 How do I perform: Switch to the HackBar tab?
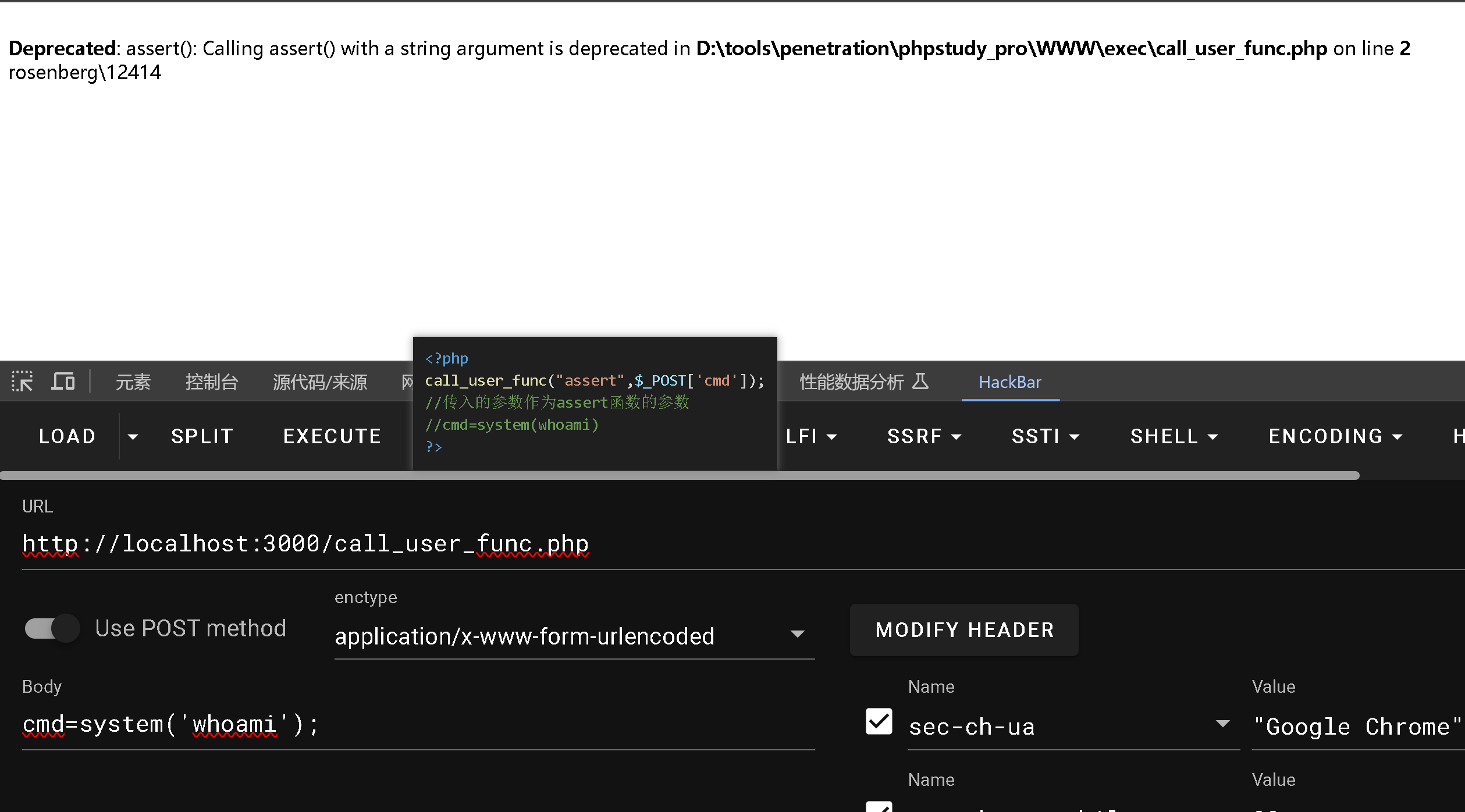point(1009,382)
